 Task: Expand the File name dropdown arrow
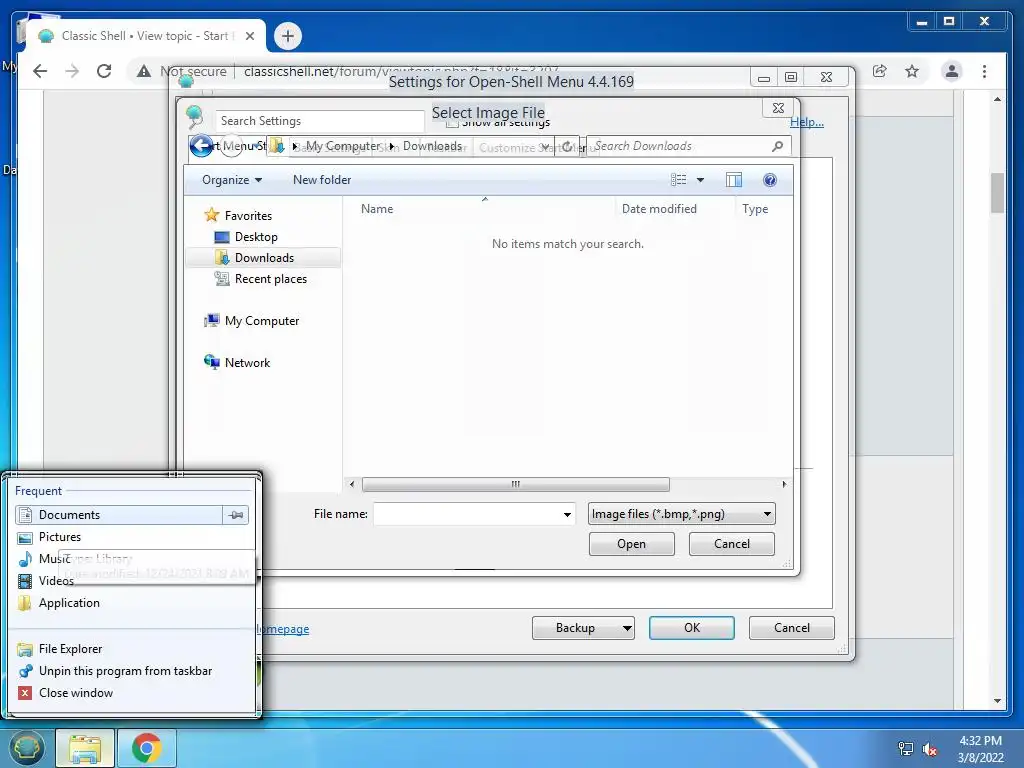(567, 515)
